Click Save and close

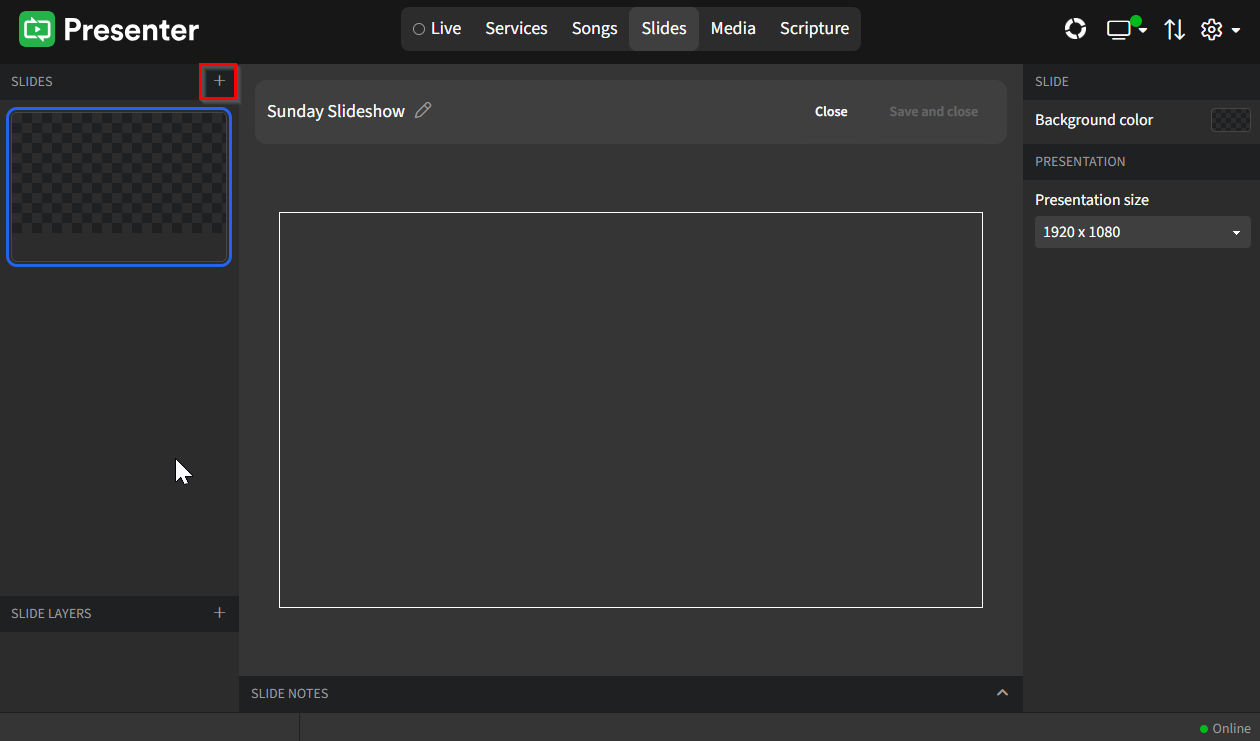(x=933, y=111)
